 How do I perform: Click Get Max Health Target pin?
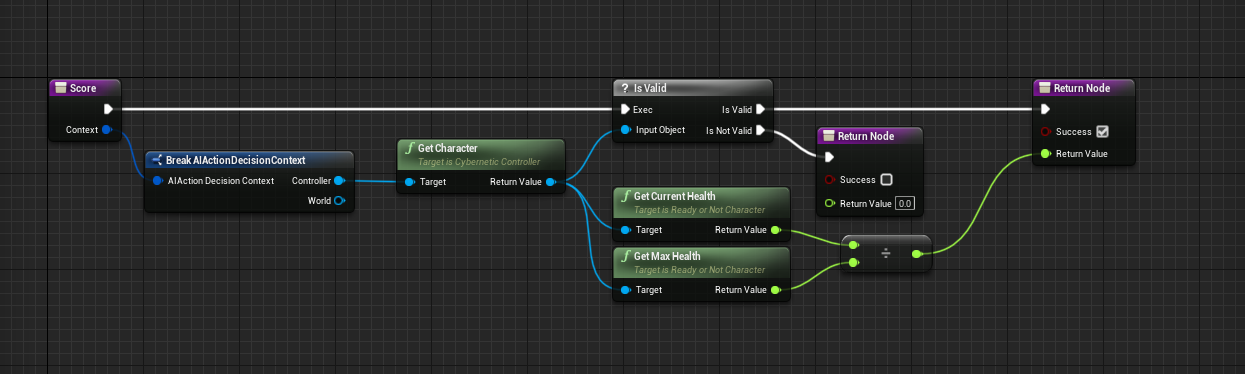pyautogui.click(x=626, y=290)
